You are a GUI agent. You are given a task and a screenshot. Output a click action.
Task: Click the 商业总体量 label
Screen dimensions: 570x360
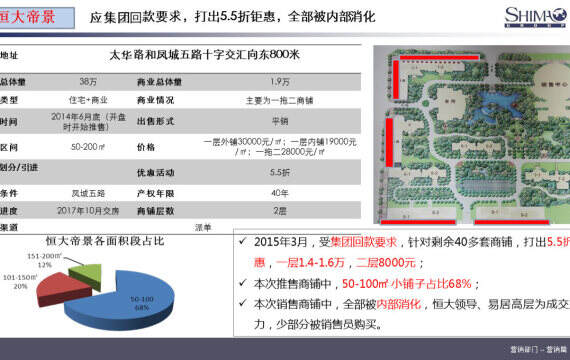coord(159,82)
